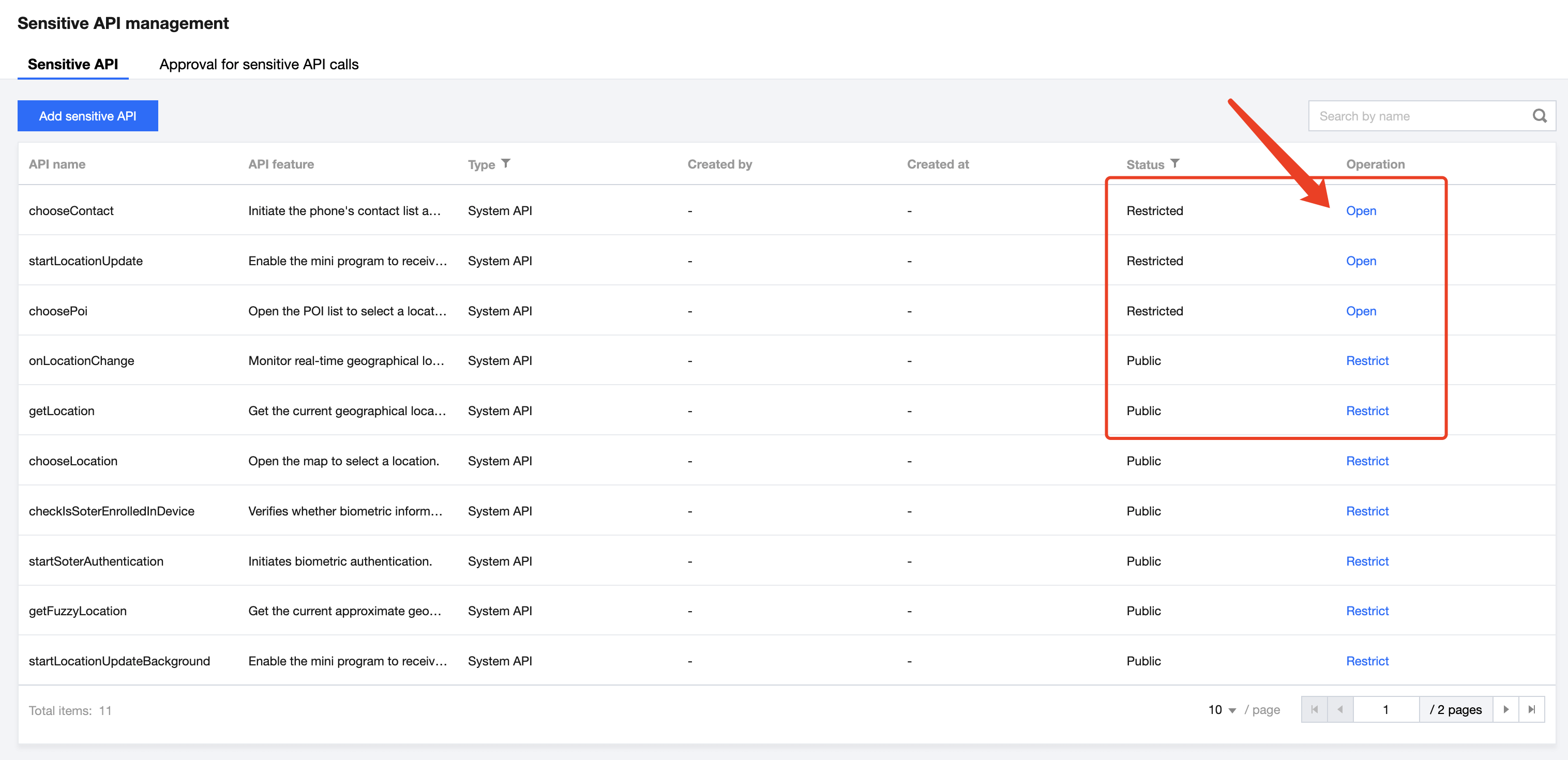Click Open for chooseContact API
The width and height of the screenshot is (1568, 760).
(x=1361, y=210)
